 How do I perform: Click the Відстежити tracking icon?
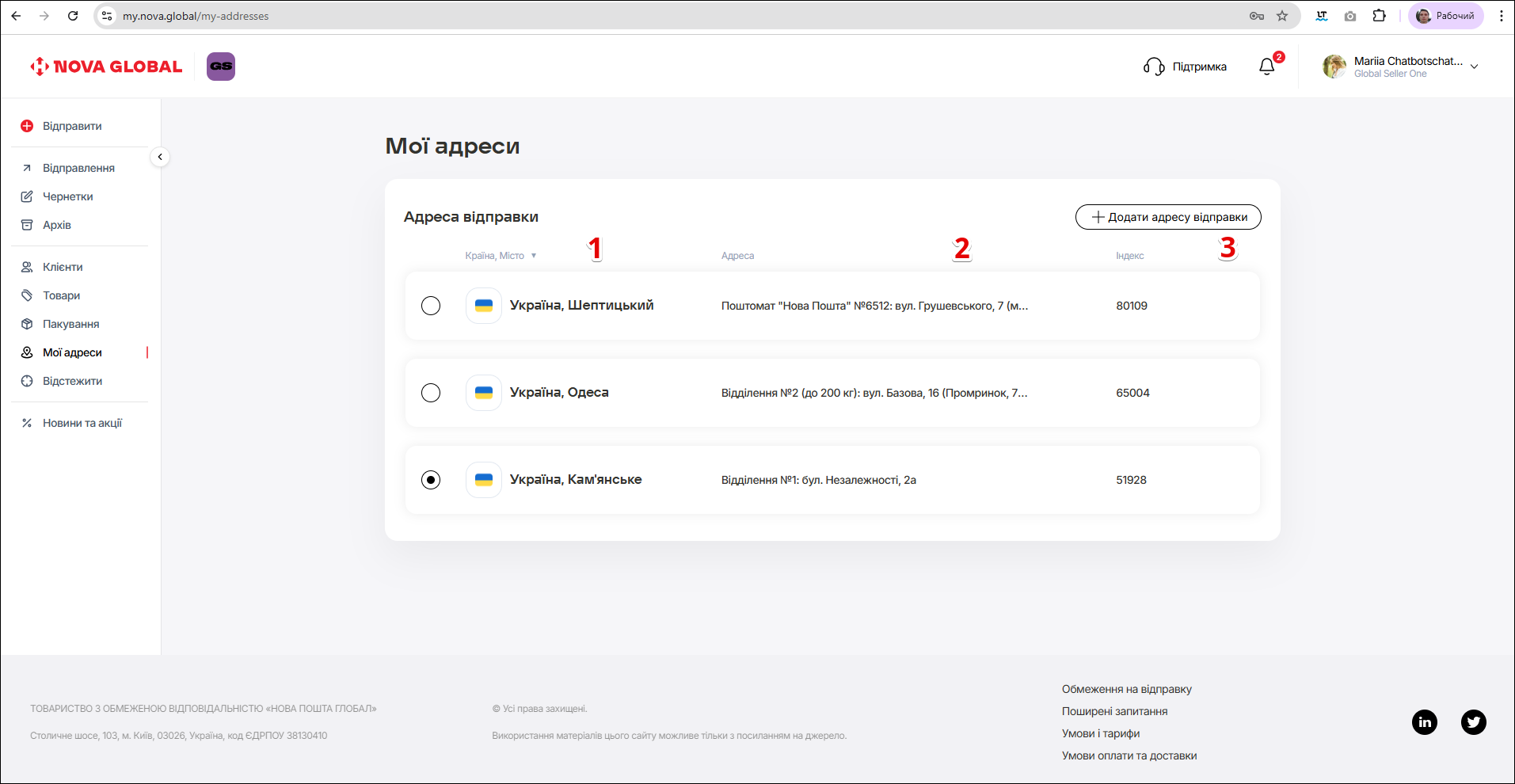(27, 381)
